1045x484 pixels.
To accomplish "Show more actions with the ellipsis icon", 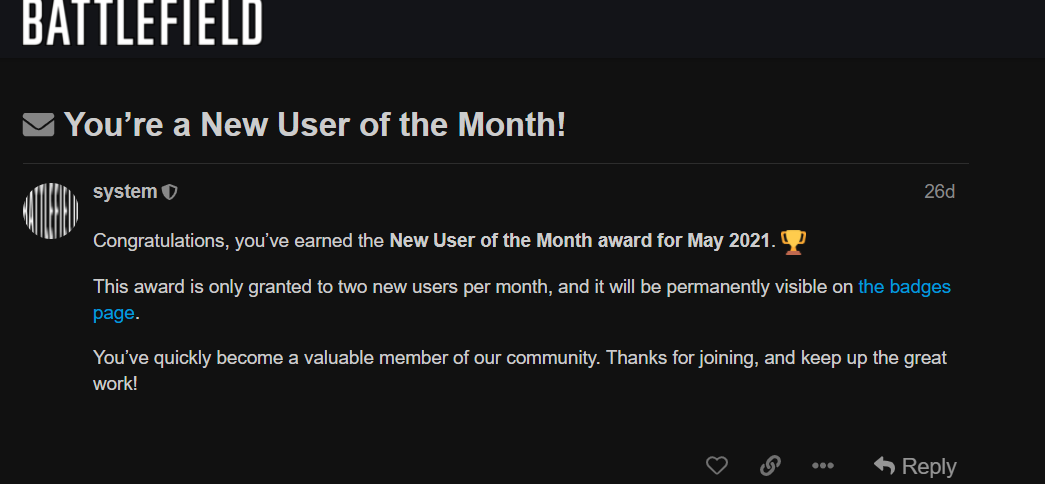I will 823,465.
